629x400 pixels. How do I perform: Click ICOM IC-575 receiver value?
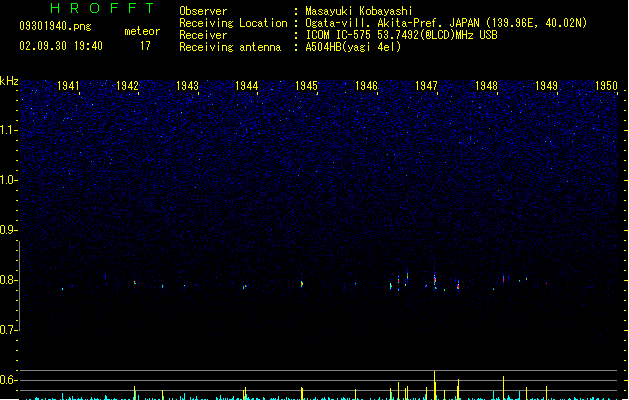coord(402,35)
